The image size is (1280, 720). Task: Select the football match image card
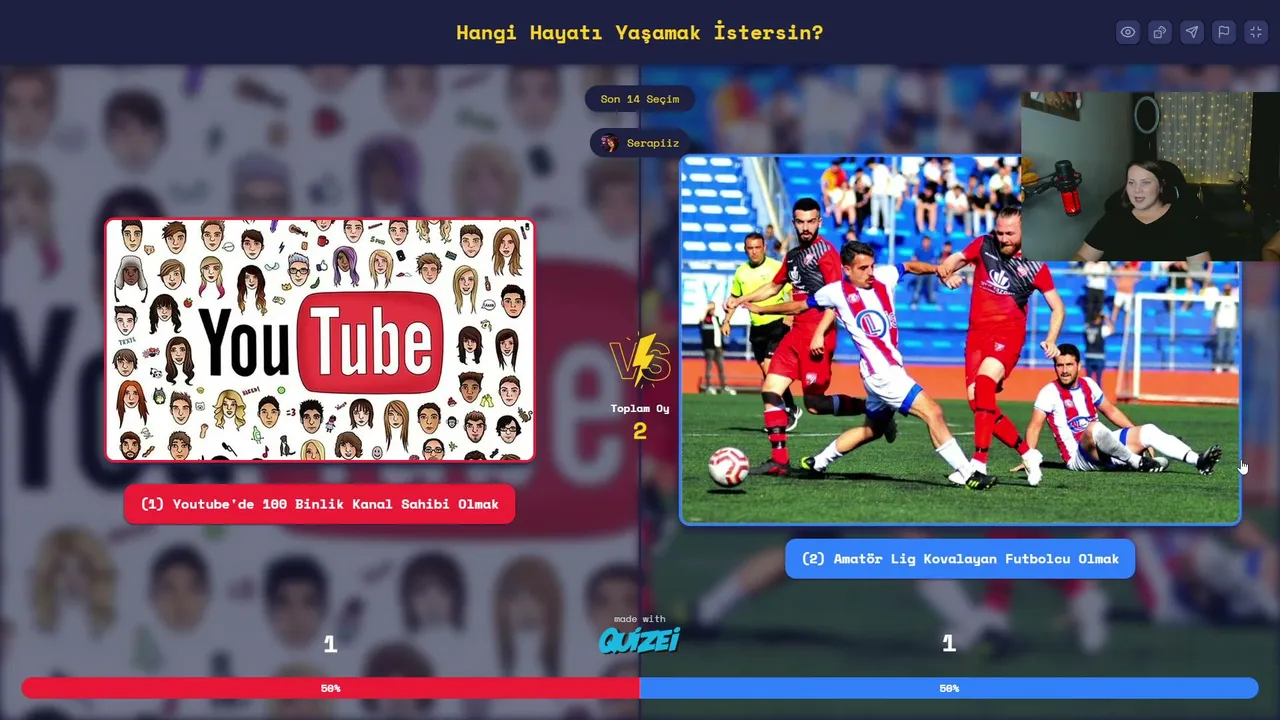coord(960,340)
